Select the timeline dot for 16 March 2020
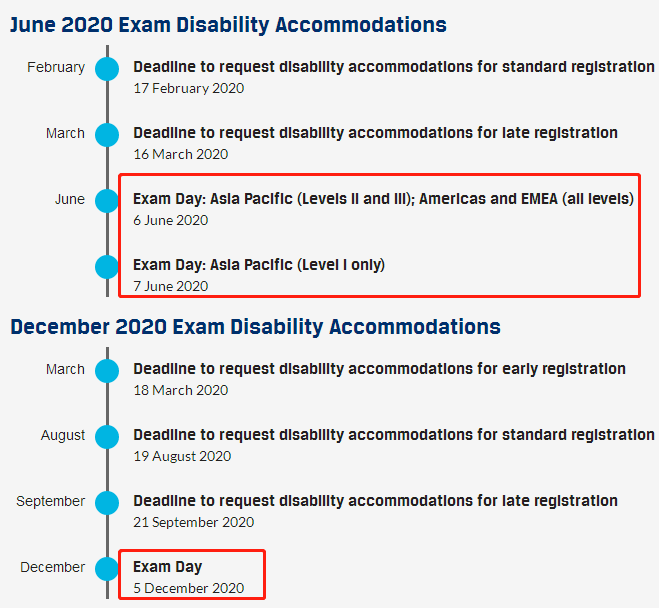Screen dimensions: 659x608 107,134
